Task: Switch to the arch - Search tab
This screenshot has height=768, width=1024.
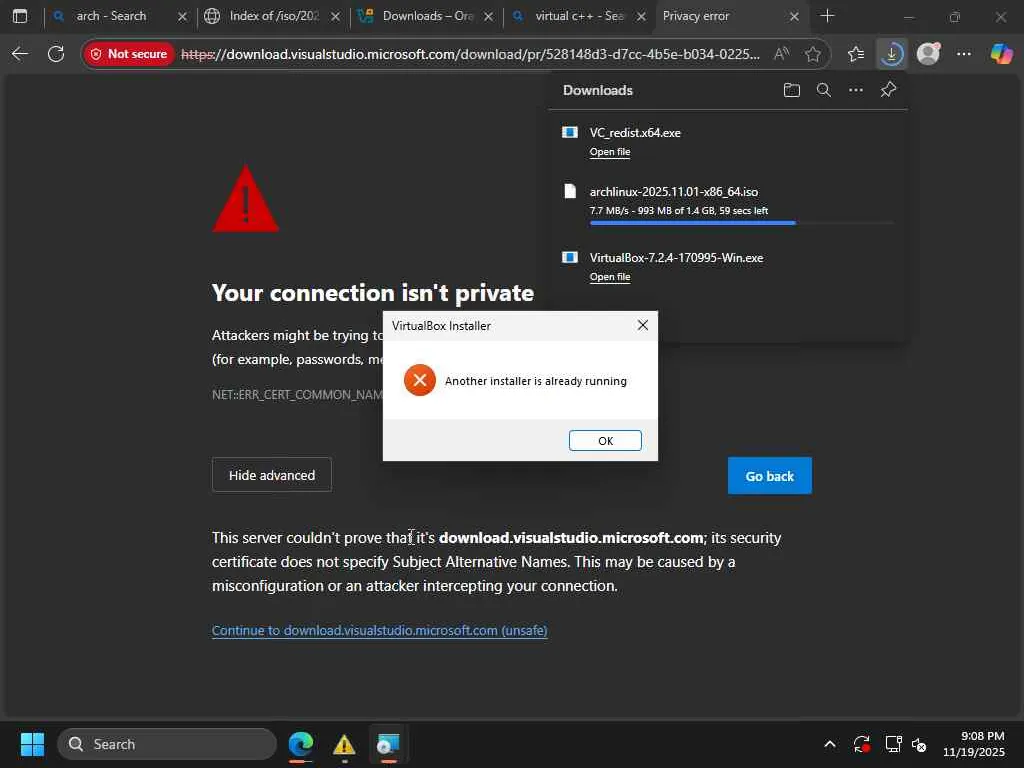Action: click(x=111, y=16)
